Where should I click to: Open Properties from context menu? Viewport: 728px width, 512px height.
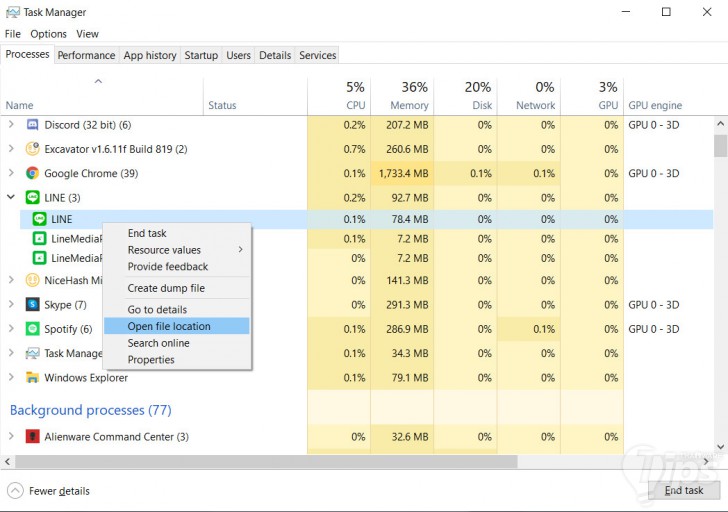point(177,359)
